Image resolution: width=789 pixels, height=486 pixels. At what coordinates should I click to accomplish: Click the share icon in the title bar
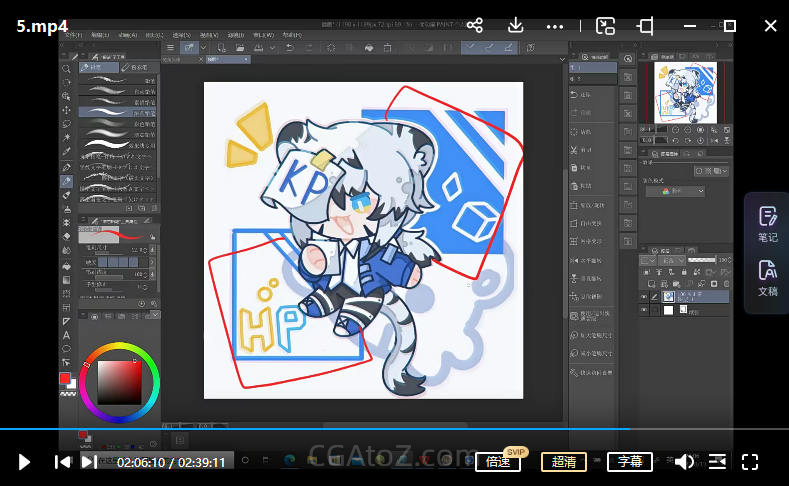[x=475, y=25]
